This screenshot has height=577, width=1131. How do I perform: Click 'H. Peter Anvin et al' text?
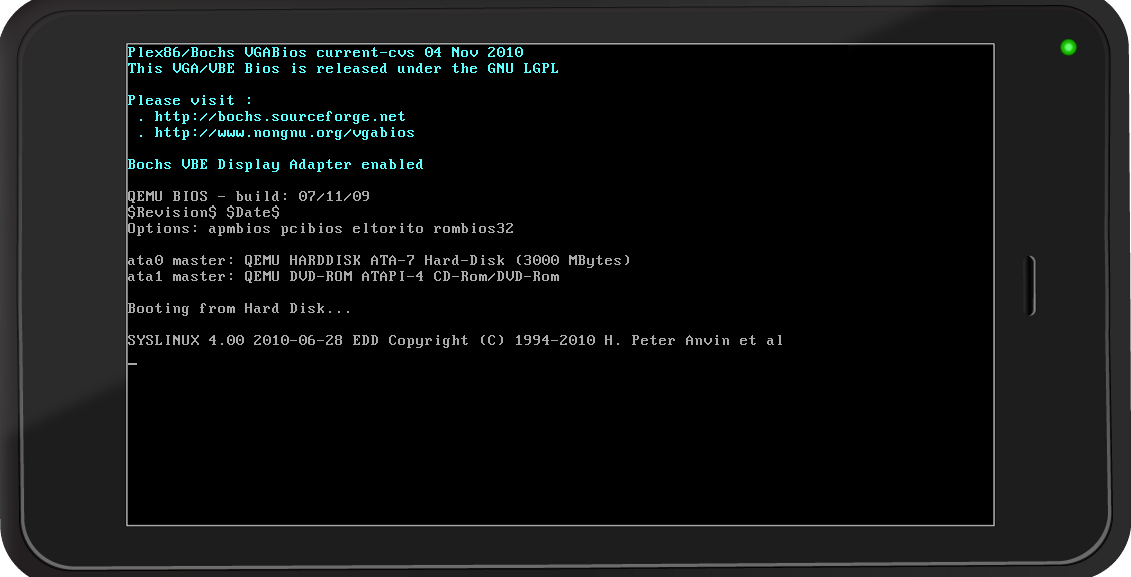click(694, 340)
